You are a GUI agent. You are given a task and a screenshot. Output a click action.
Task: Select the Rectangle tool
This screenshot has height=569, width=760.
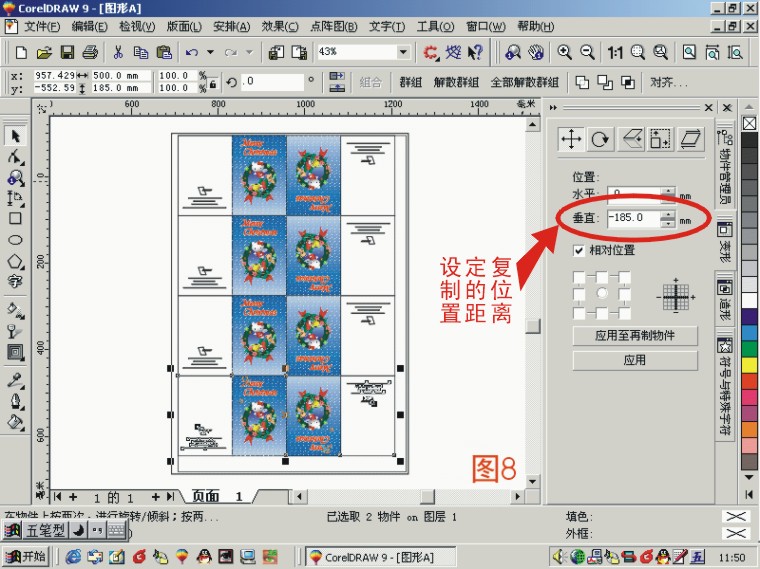(x=16, y=219)
